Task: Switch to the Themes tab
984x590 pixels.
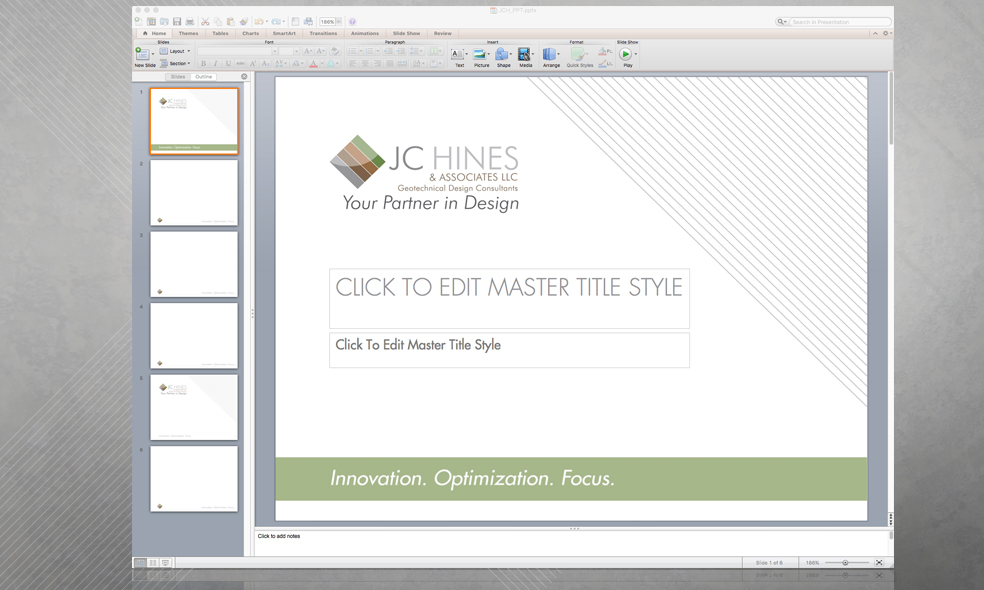Action: [x=188, y=33]
